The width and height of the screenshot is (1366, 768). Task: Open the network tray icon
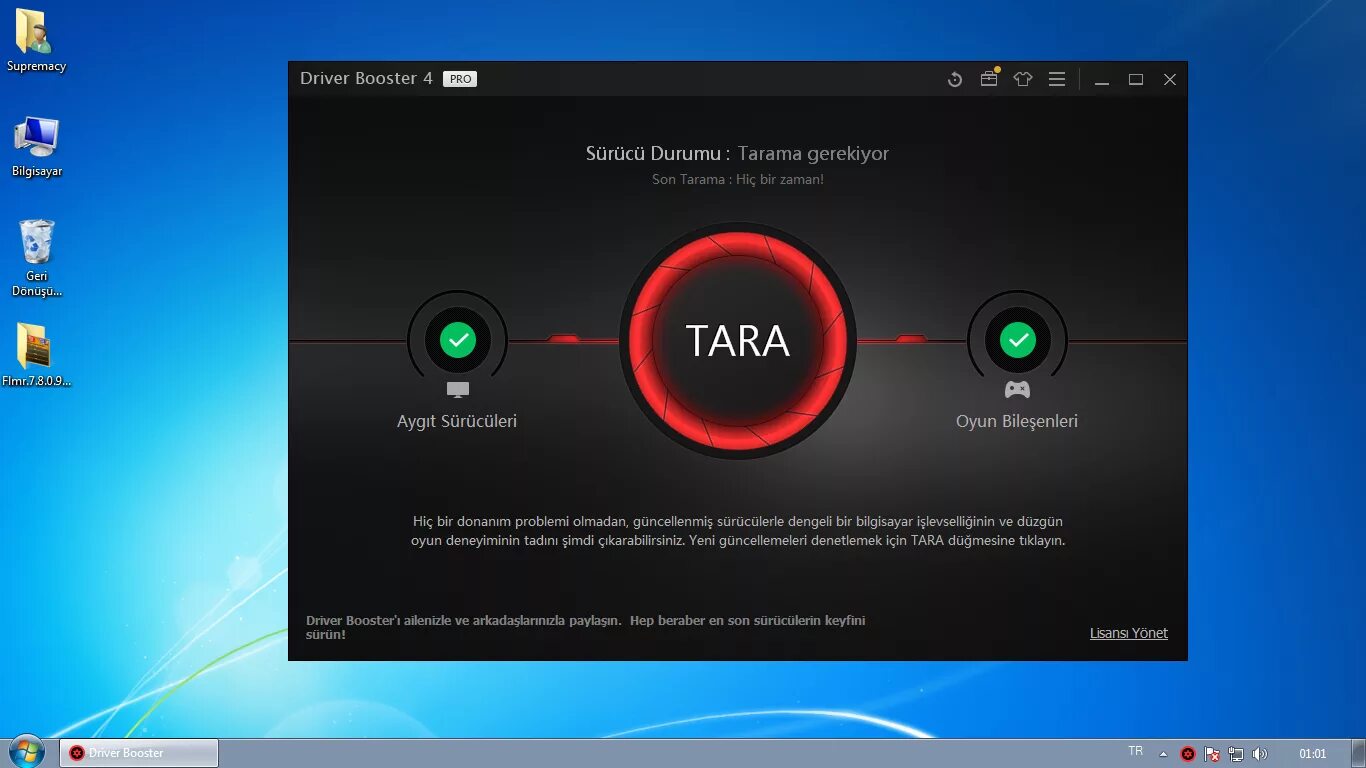pyautogui.click(x=1236, y=754)
